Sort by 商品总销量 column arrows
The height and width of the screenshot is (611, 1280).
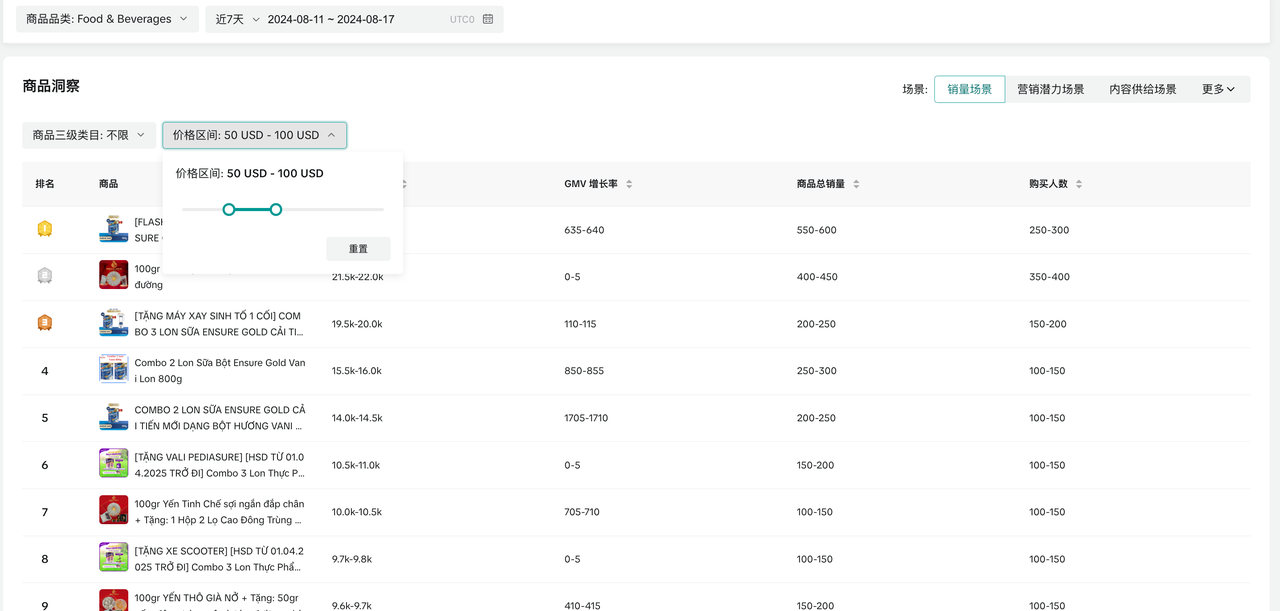pyautogui.click(x=856, y=184)
